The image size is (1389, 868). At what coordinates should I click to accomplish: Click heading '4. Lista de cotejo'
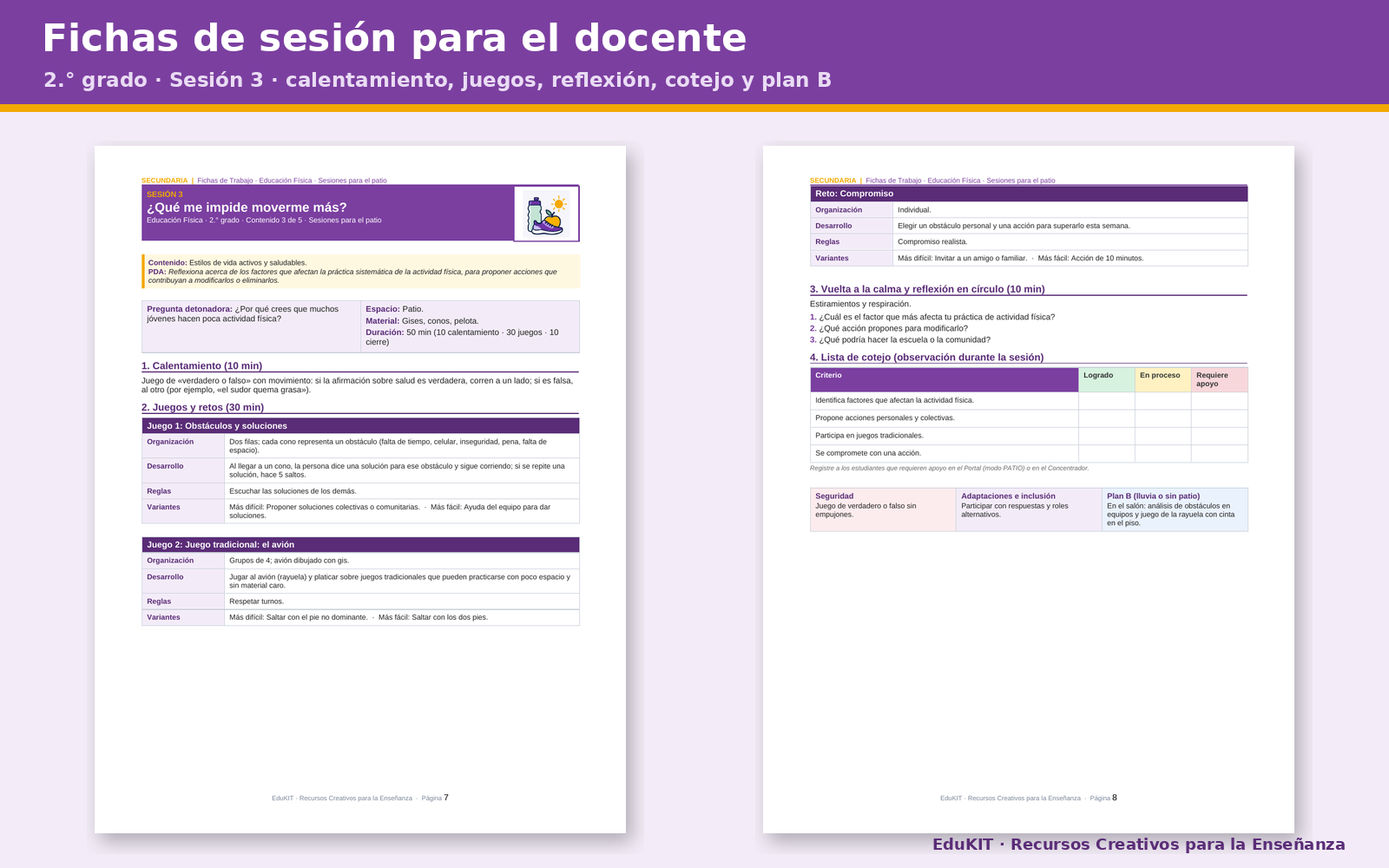(x=927, y=358)
